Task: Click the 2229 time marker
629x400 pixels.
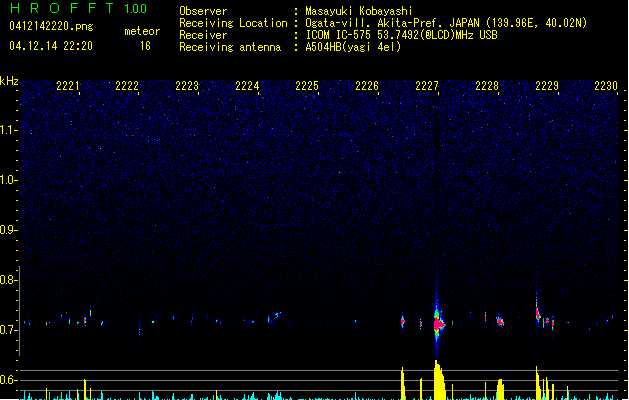Action: pos(547,86)
